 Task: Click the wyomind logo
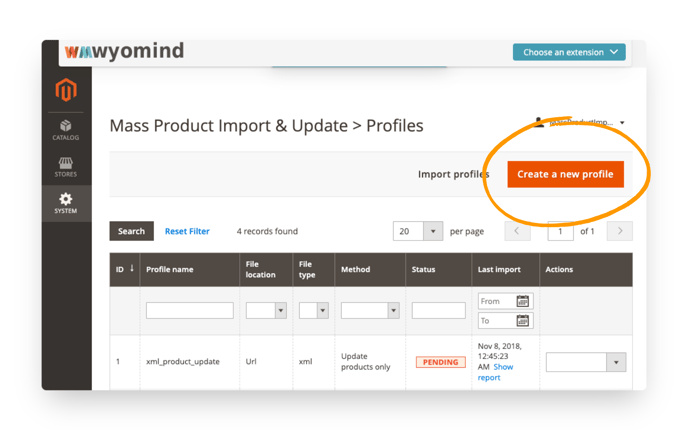(124, 51)
